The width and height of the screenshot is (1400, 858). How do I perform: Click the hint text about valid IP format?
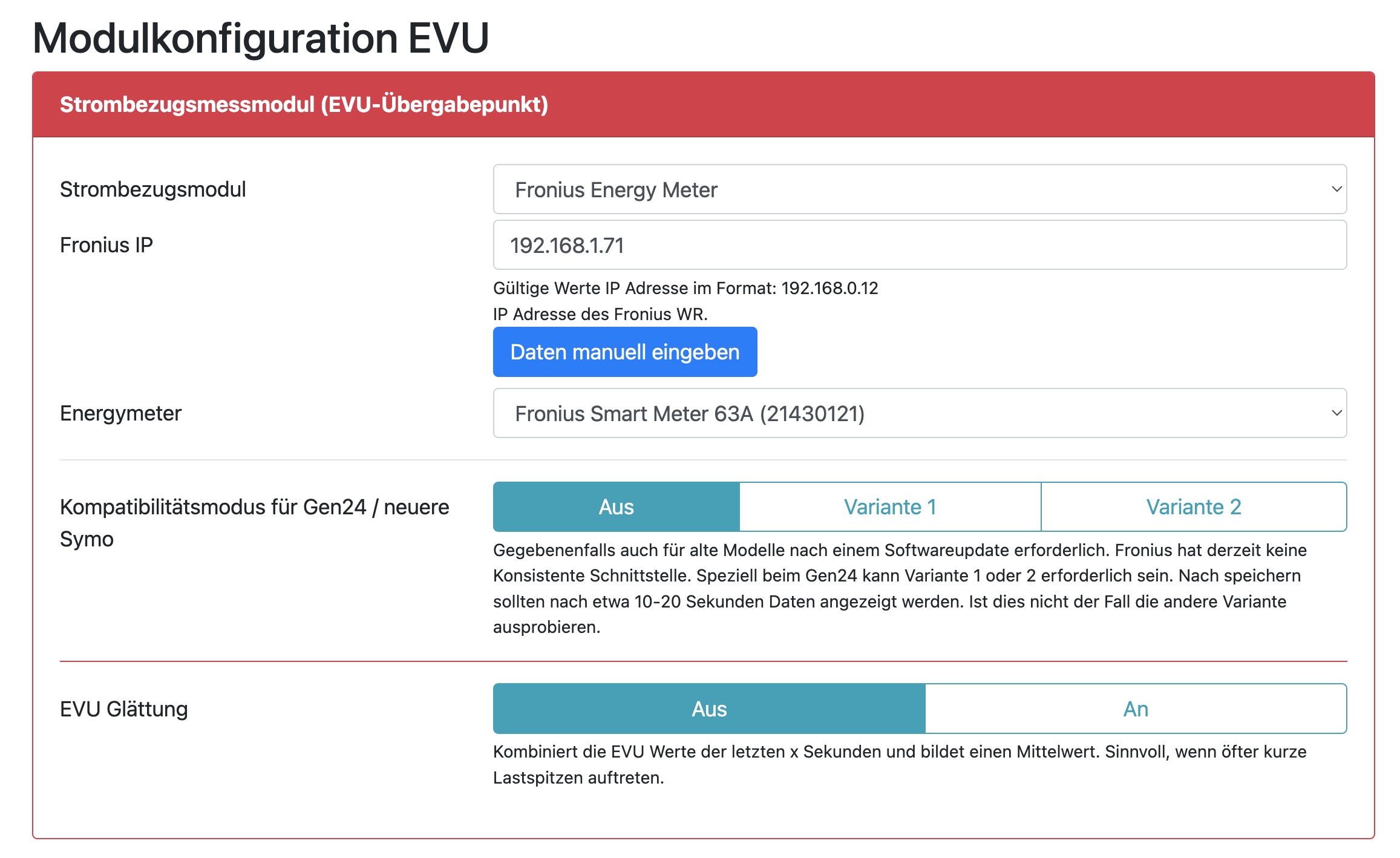click(x=685, y=288)
